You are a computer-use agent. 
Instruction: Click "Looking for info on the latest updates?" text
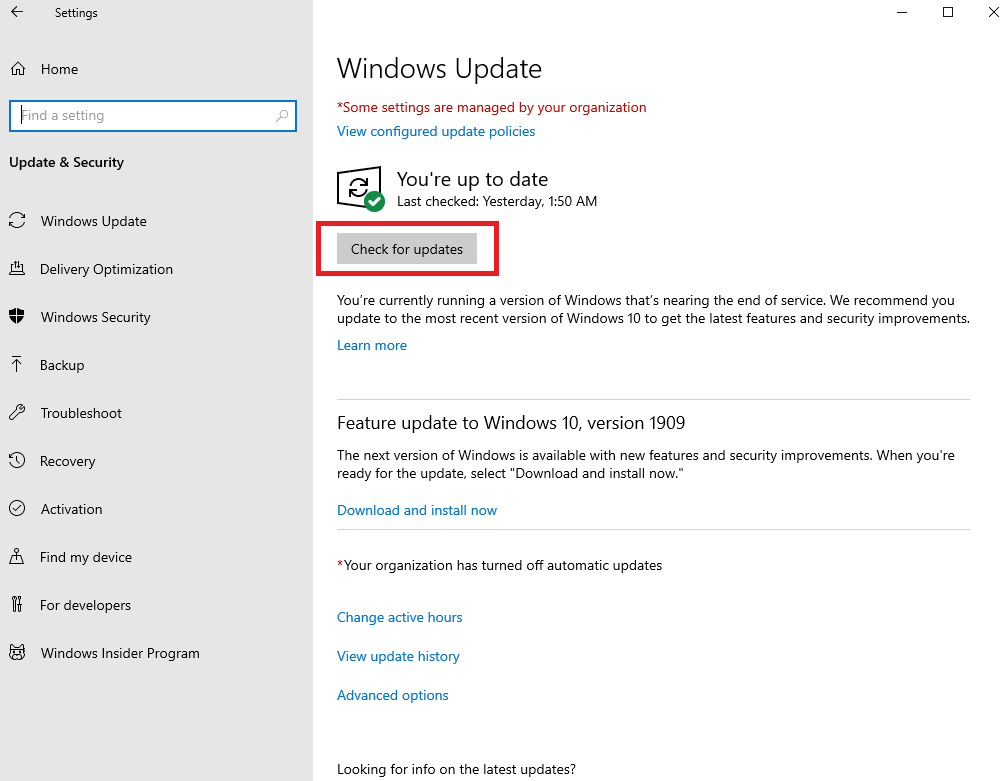456,769
